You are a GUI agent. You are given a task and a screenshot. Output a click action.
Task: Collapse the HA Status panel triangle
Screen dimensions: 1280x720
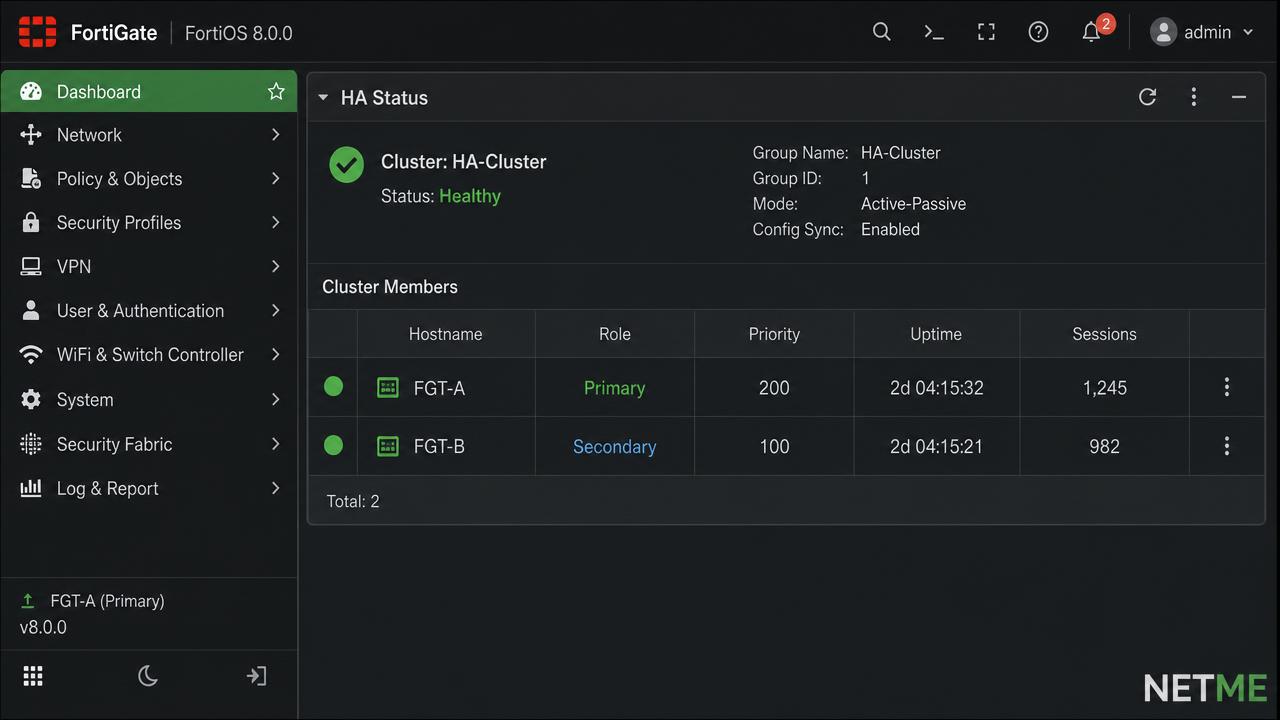pyautogui.click(x=323, y=97)
